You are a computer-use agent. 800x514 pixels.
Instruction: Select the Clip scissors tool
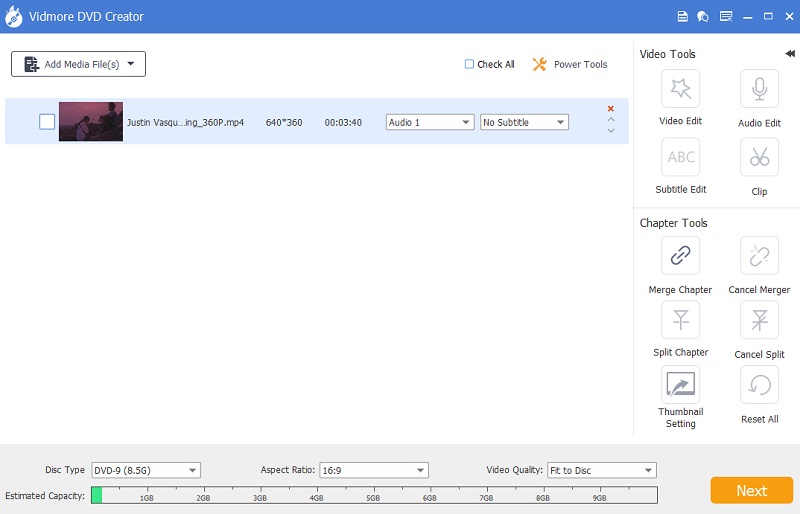[x=759, y=157]
